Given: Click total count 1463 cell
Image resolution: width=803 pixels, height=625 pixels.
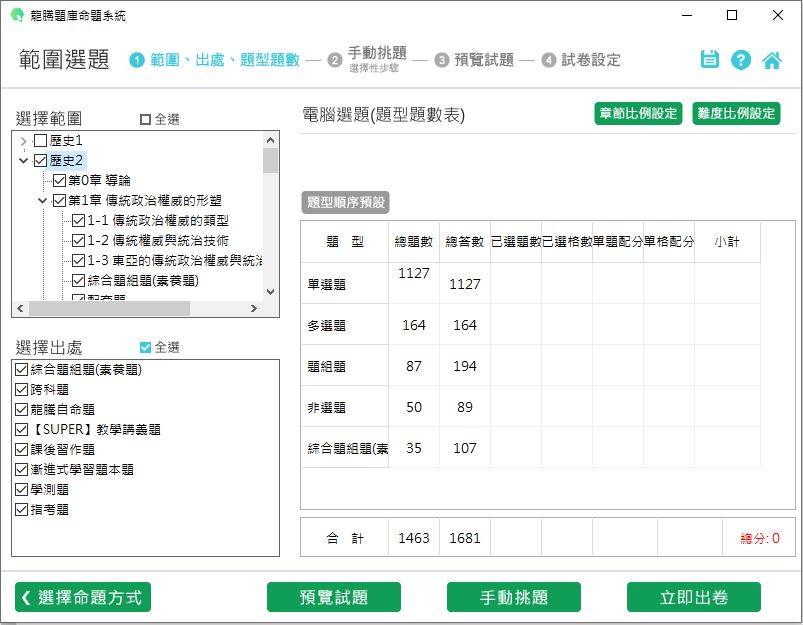Looking at the screenshot, I should [x=414, y=538].
